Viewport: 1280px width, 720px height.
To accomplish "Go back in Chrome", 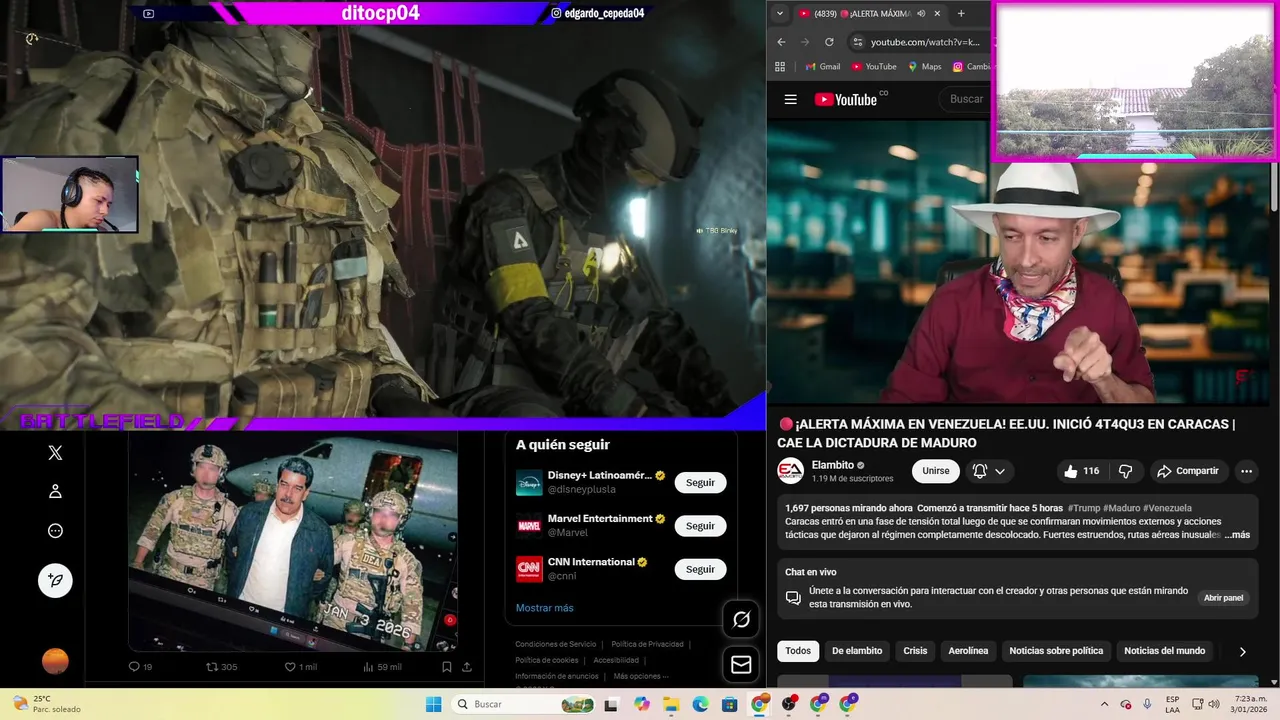I will click(x=782, y=42).
